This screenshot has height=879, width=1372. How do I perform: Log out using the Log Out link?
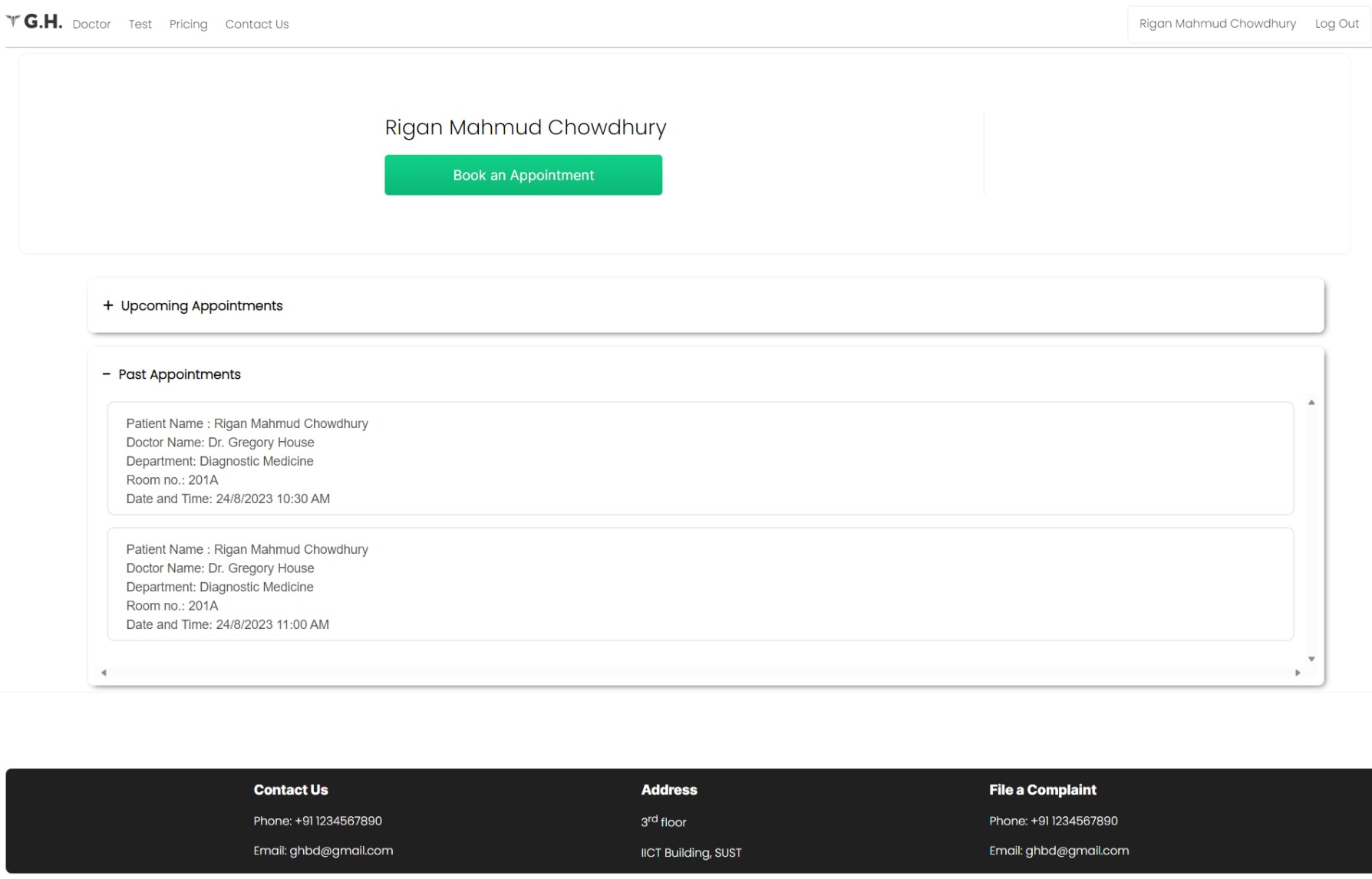click(x=1337, y=24)
